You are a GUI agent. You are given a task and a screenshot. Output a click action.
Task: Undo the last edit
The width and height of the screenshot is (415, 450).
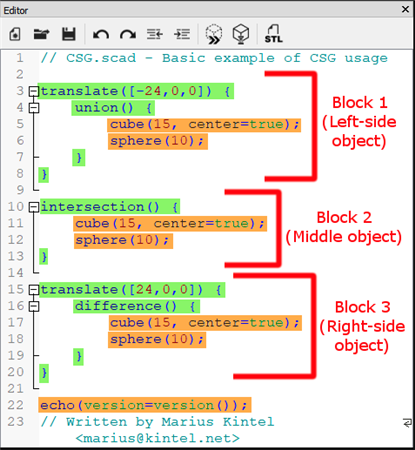pos(101,34)
